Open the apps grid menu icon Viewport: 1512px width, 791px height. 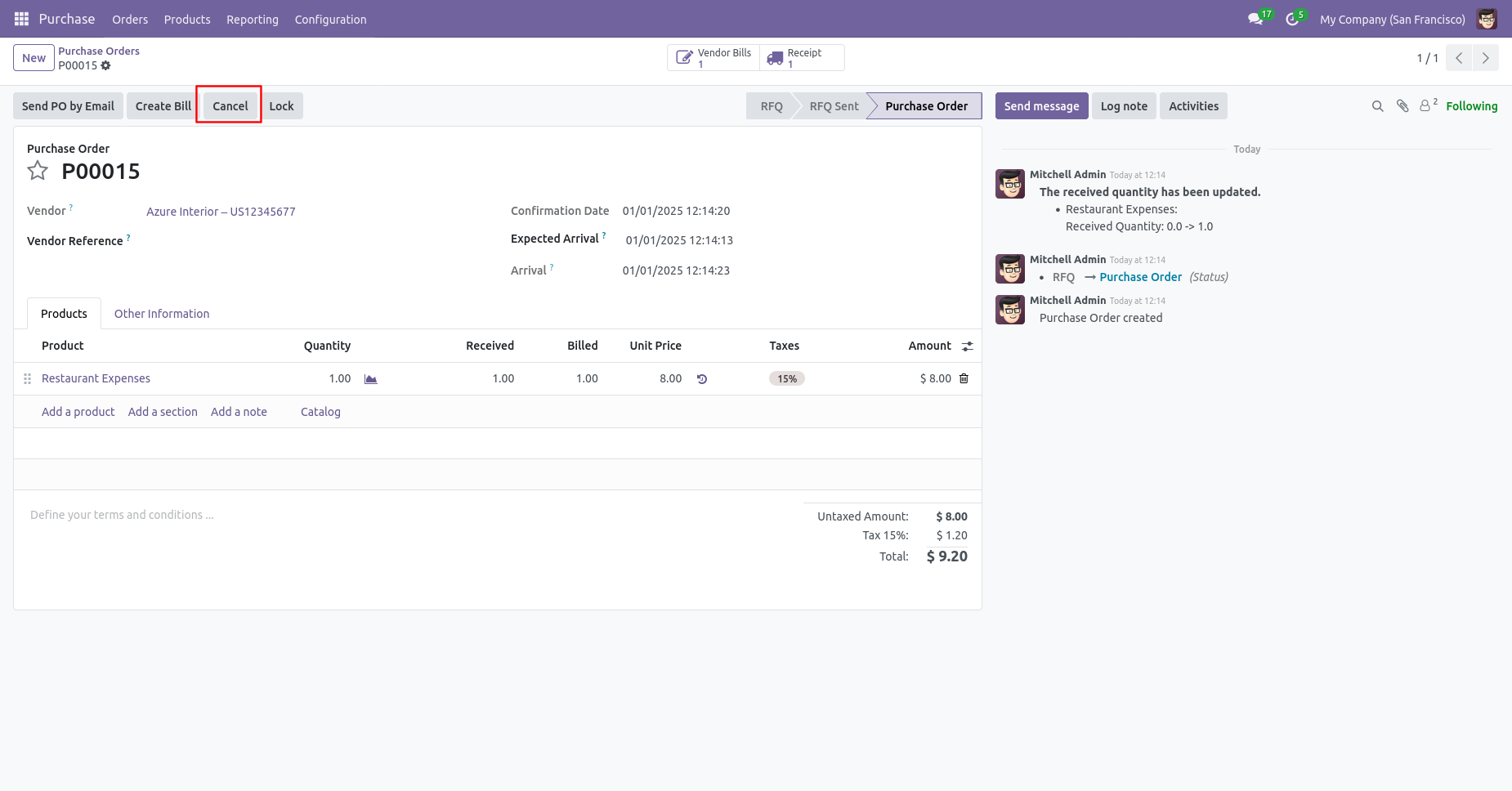click(21, 19)
